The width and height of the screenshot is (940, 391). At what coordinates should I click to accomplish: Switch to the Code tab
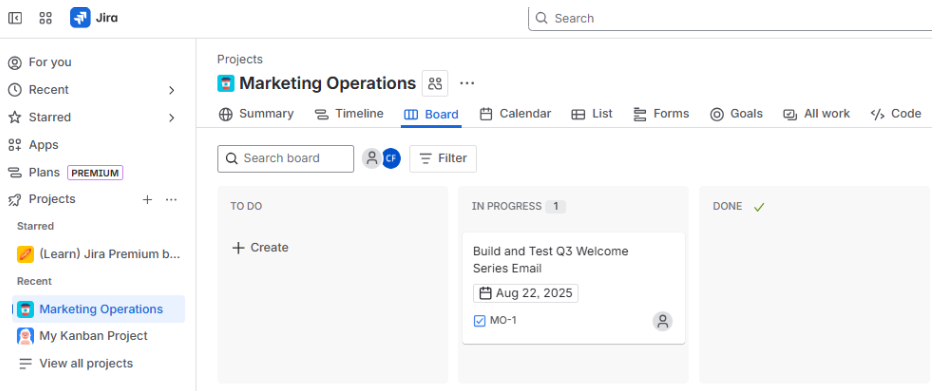click(896, 114)
